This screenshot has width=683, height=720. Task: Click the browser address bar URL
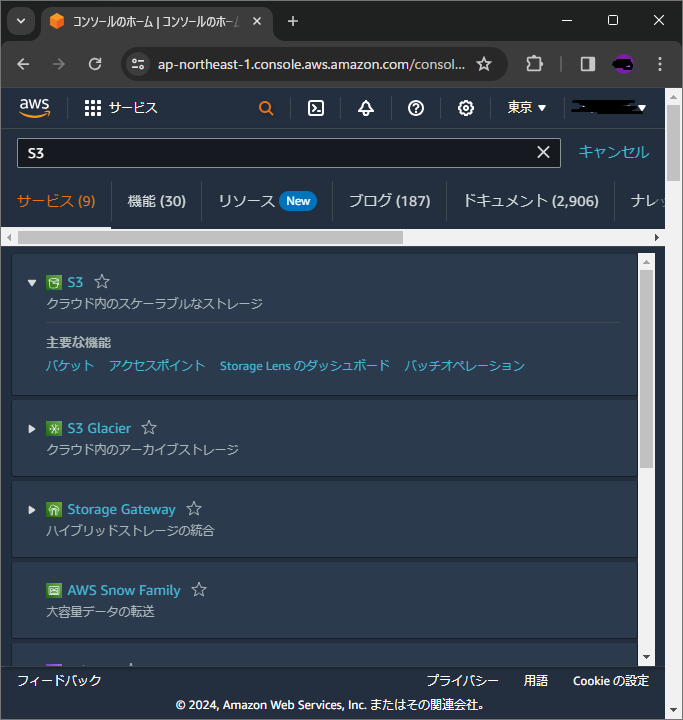click(x=311, y=64)
